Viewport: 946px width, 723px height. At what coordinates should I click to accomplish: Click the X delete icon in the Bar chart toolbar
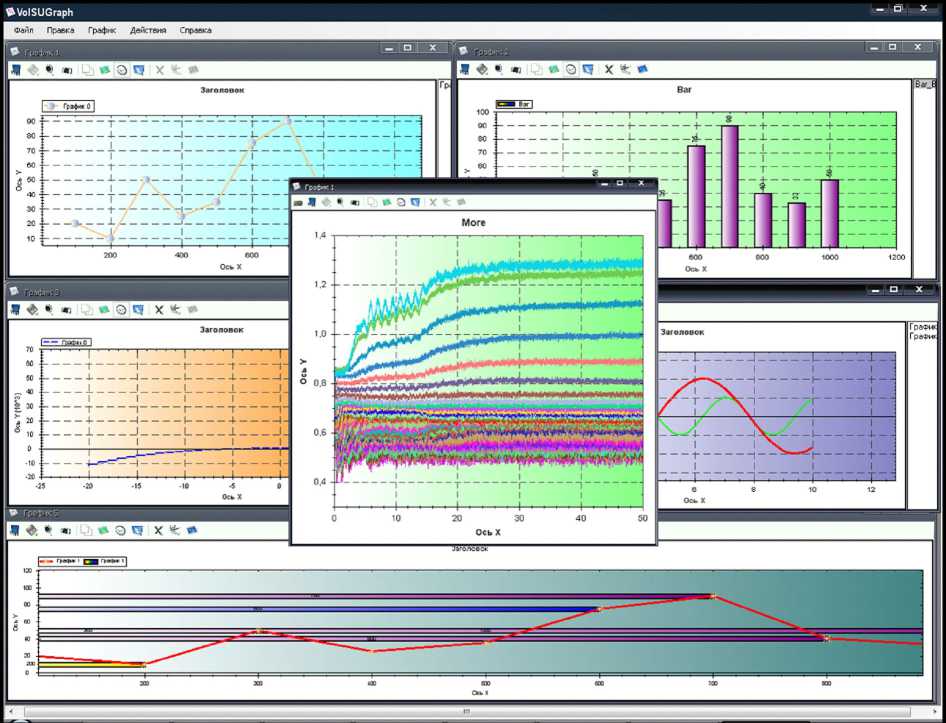click(608, 70)
